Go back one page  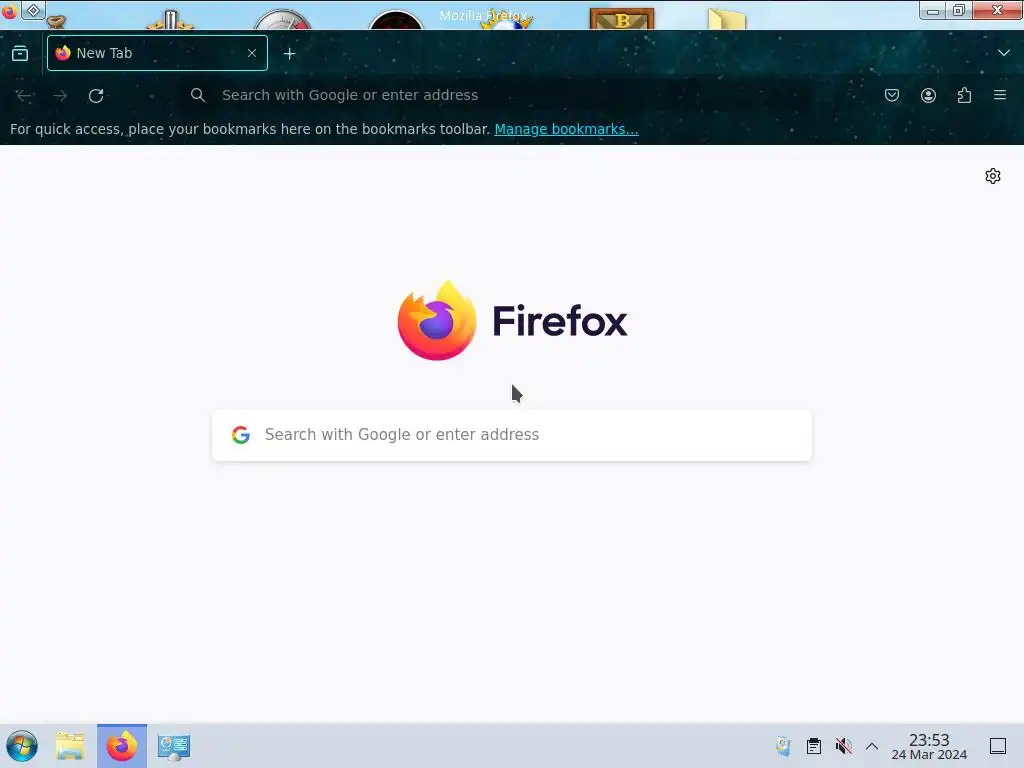click(24, 95)
